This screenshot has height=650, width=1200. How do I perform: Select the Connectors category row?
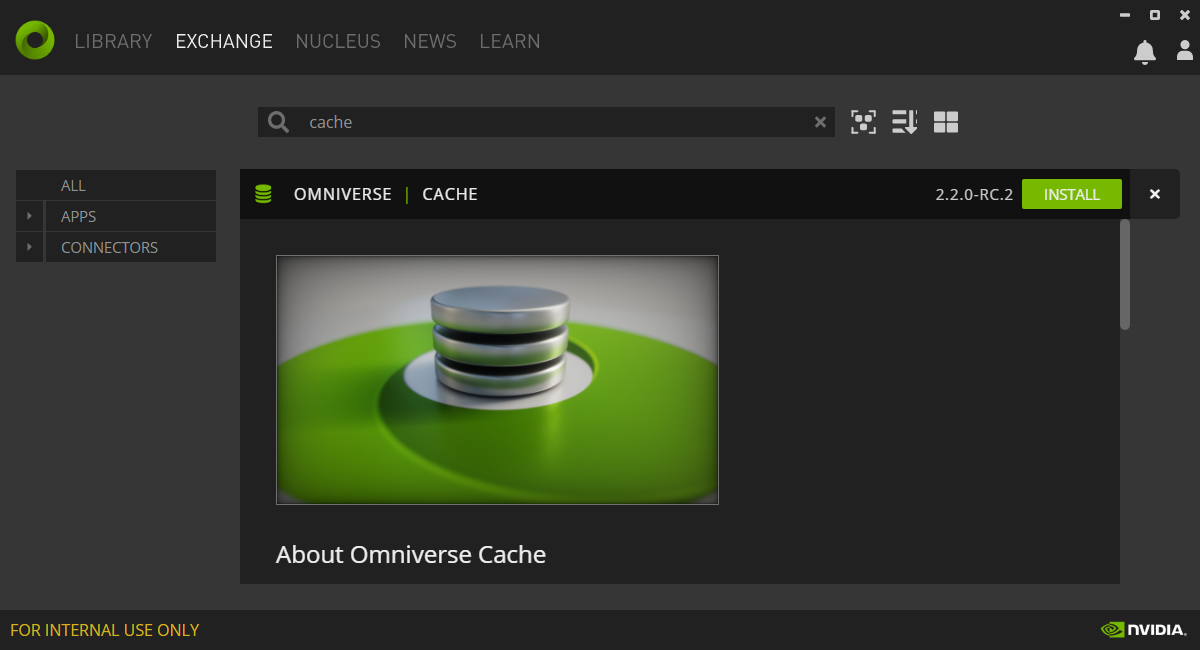[131, 247]
